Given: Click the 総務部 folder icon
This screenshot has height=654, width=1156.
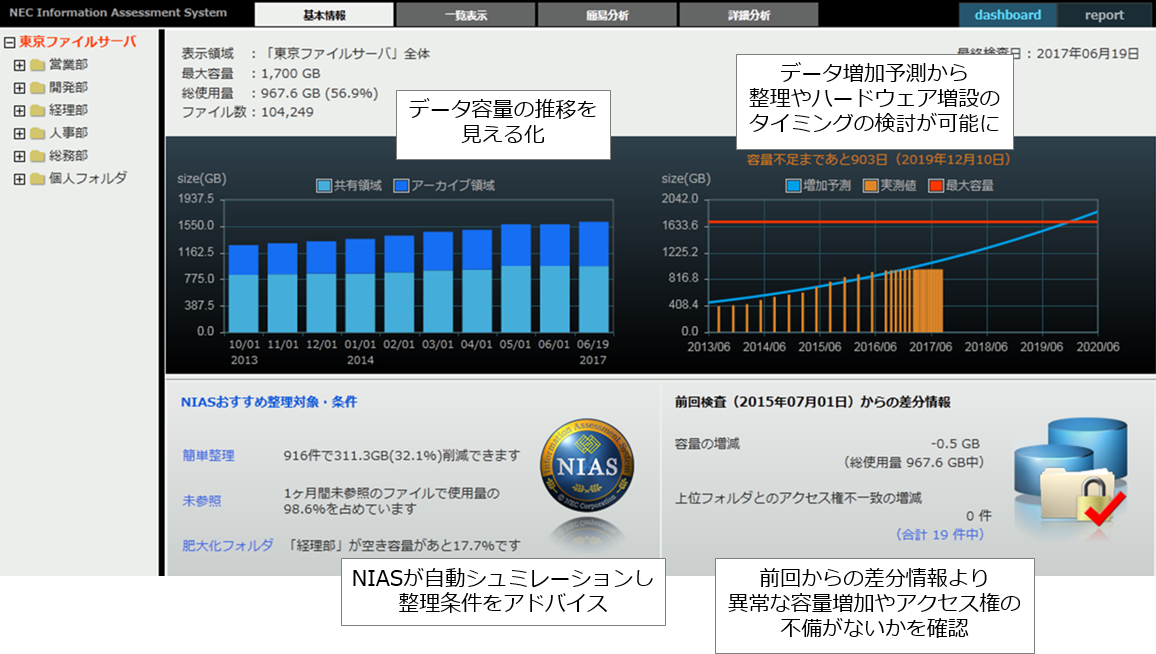Looking at the screenshot, I should coord(38,156).
